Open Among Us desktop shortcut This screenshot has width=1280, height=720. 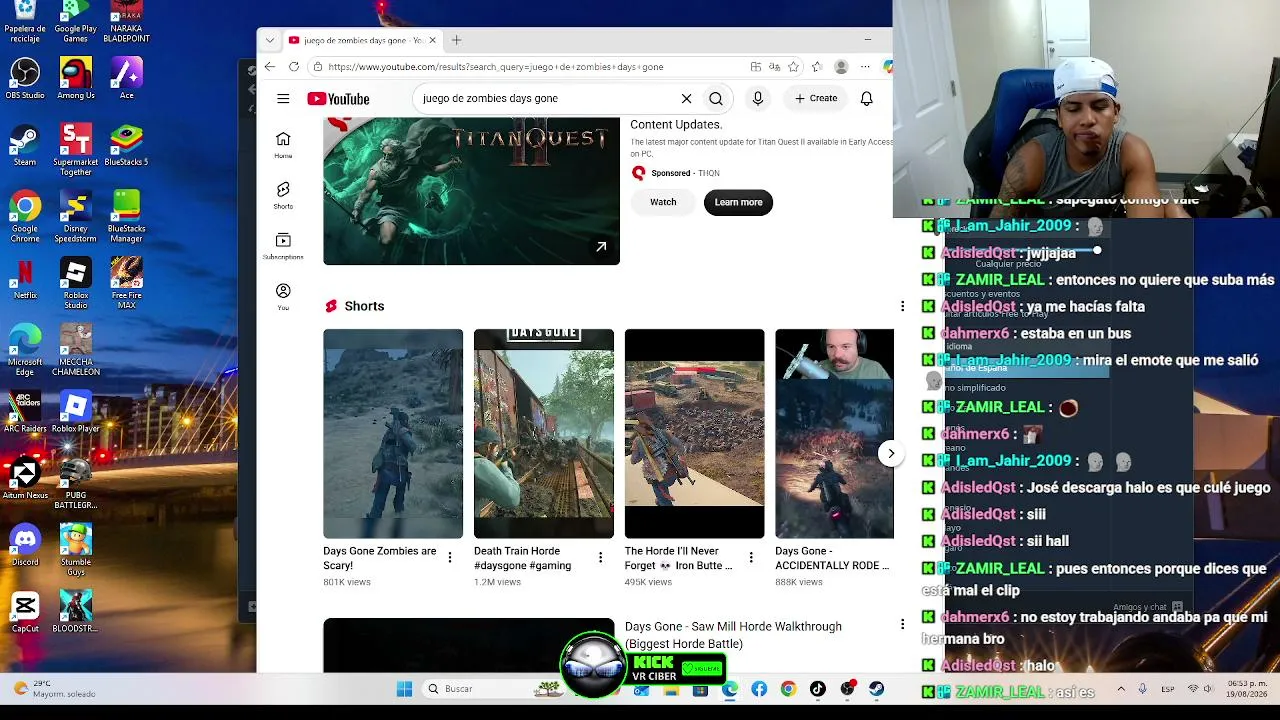click(x=76, y=79)
